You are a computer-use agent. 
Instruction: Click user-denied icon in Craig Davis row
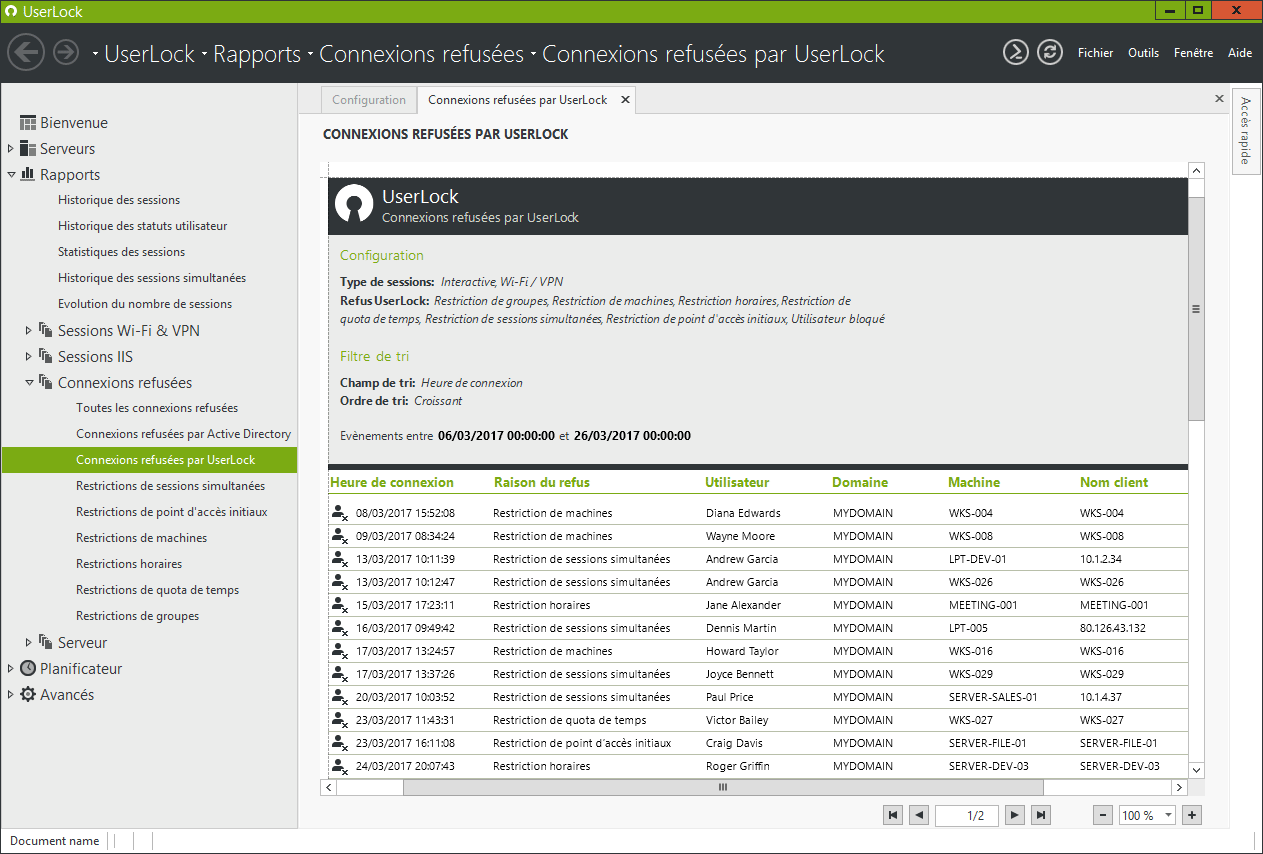[339, 743]
